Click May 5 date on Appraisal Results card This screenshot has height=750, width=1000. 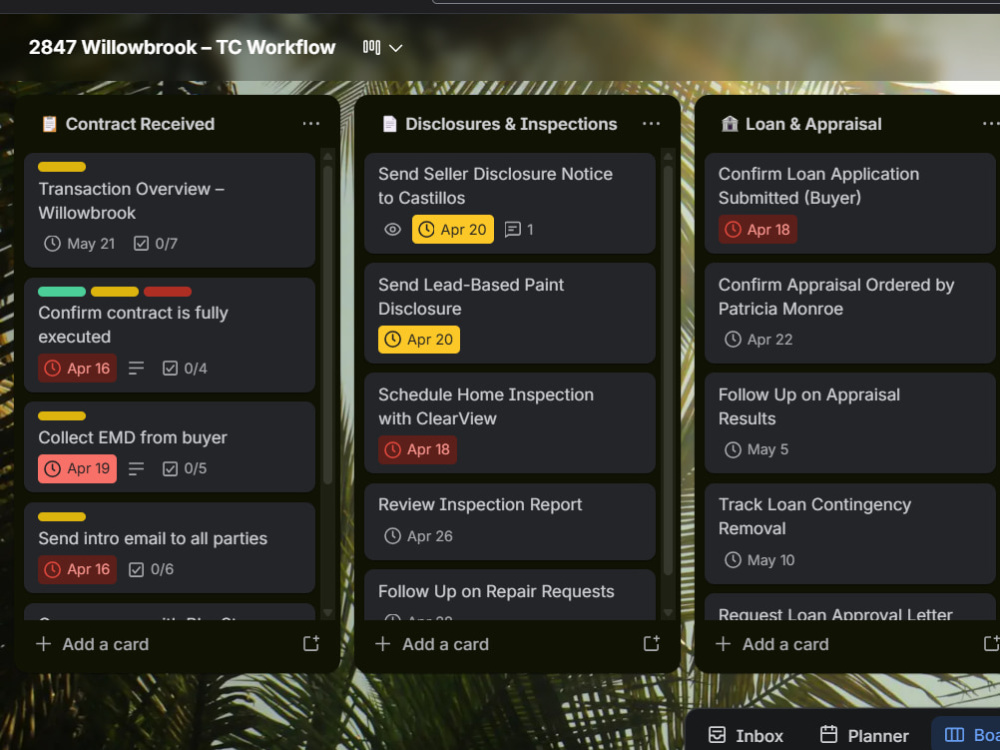[x=757, y=450]
